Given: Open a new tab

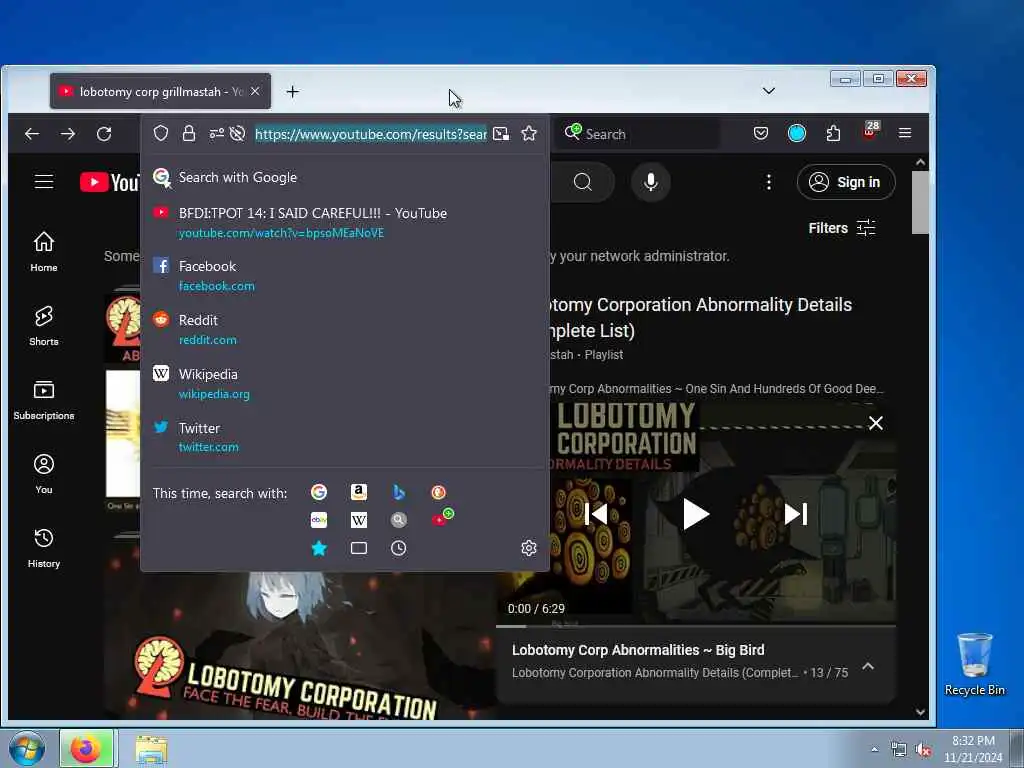Looking at the screenshot, I should 293,92.
